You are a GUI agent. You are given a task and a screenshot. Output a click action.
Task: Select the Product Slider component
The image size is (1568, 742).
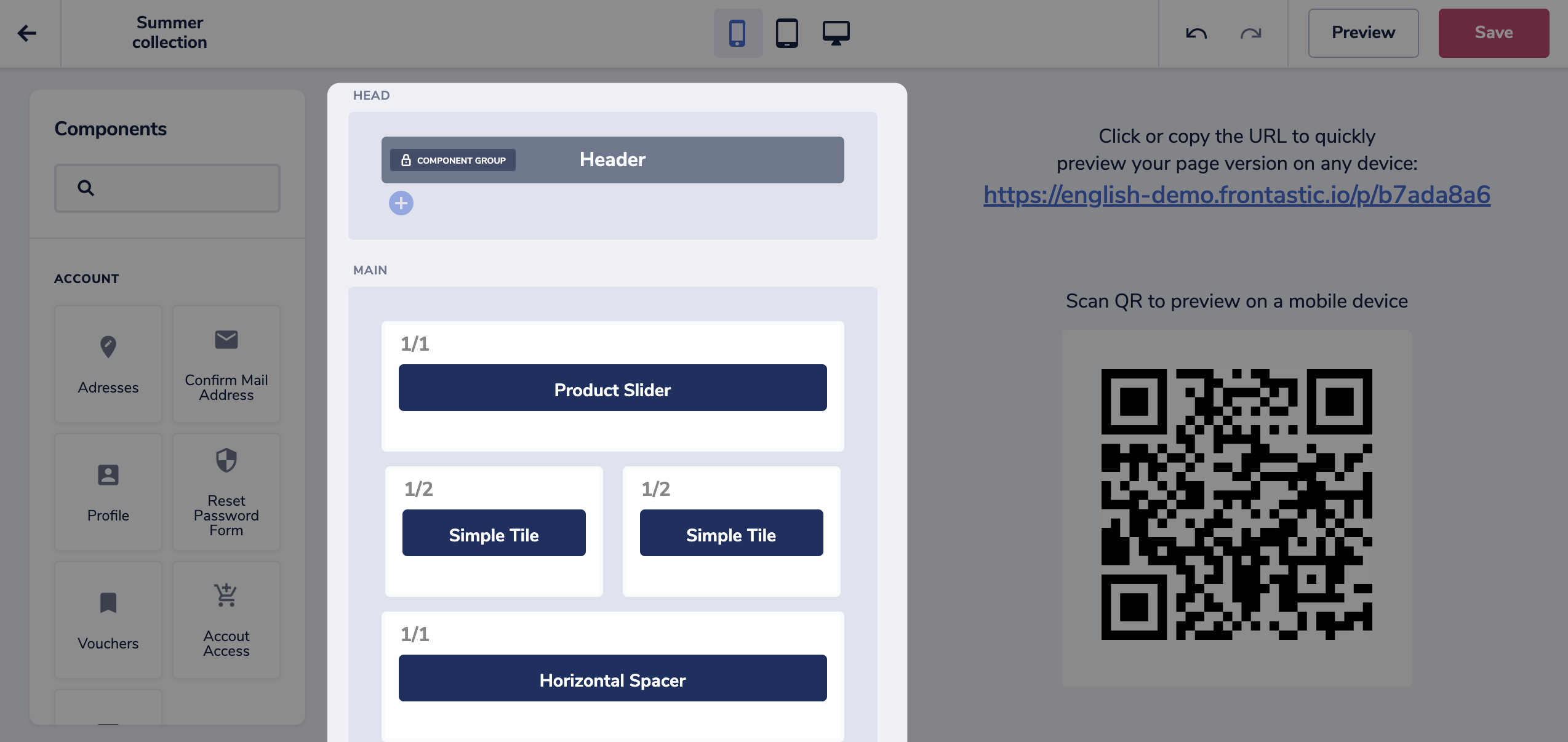(x=613, y=388)
